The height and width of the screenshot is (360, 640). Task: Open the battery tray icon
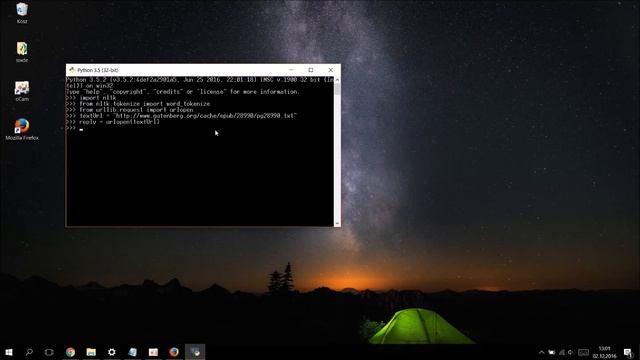tap(552, 352)
